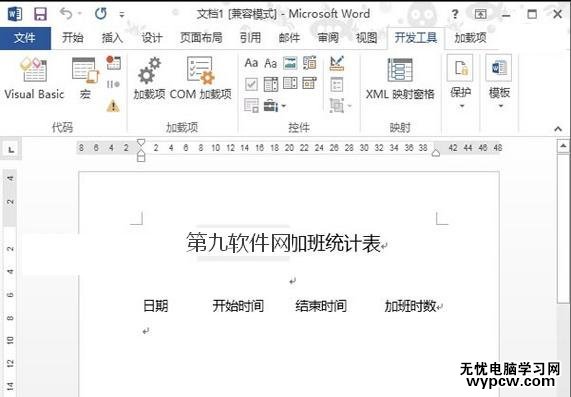Viewport: 571px width, 397px height.
Task: Collapse the ribbon
Action: [558, 129]
